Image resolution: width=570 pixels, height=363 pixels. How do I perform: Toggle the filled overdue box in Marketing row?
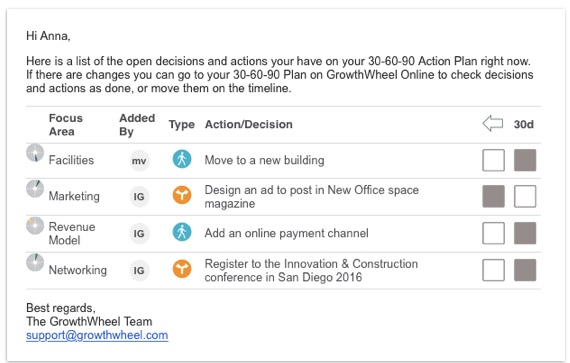tap(493, 196)
